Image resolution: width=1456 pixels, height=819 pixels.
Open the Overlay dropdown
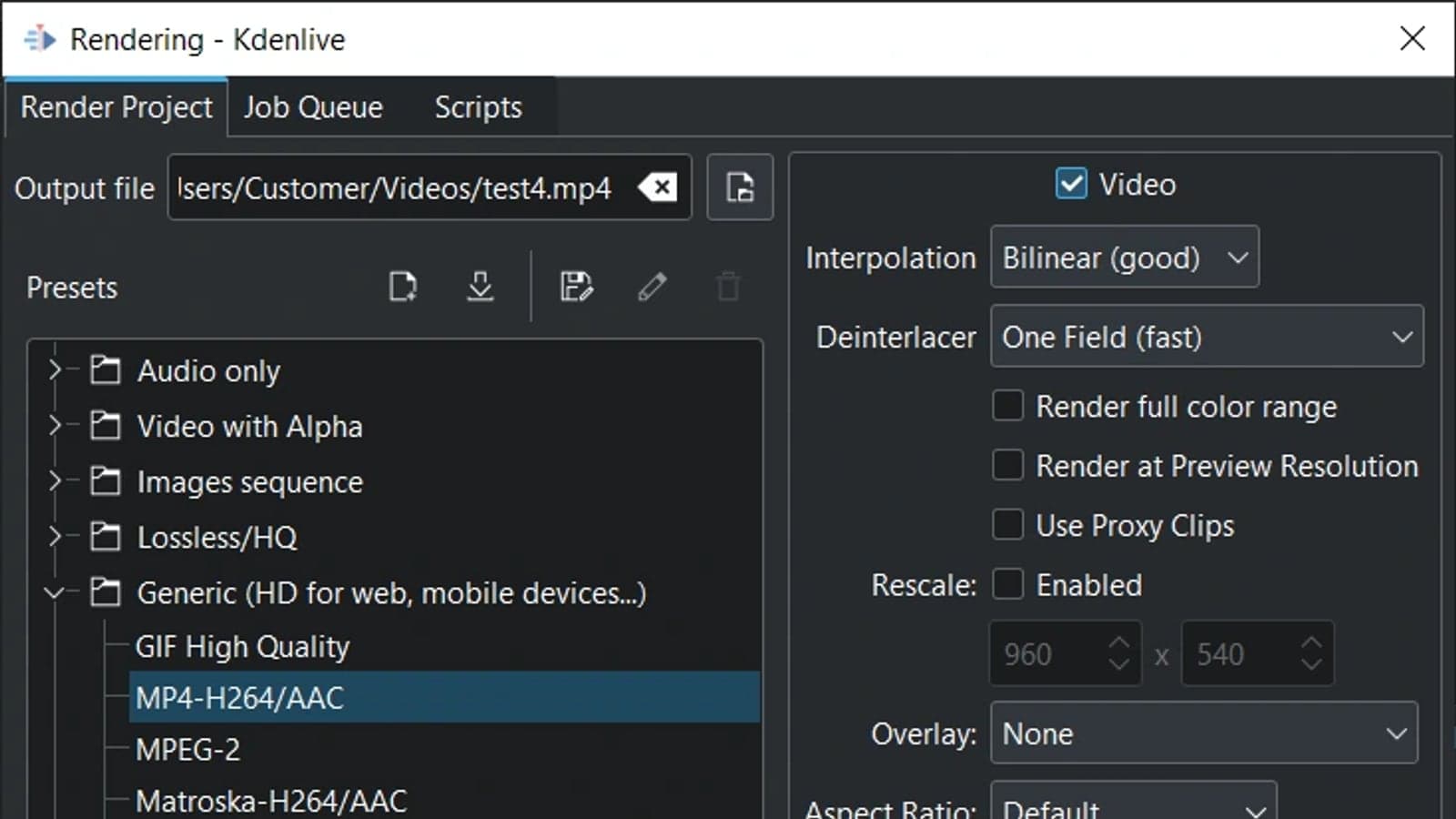point(1204,733)
